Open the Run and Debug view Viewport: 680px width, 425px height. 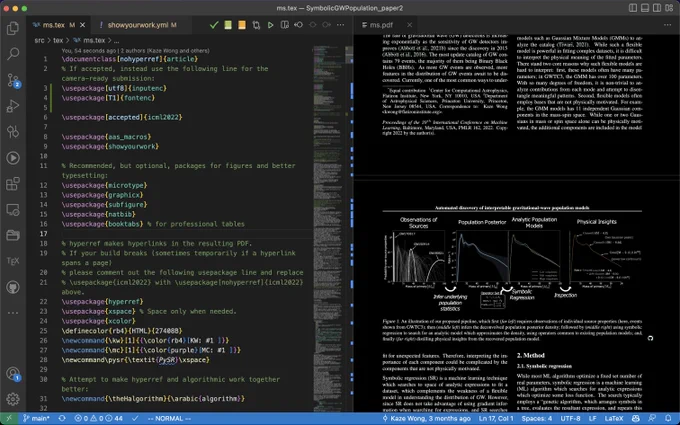coord(13,106)
